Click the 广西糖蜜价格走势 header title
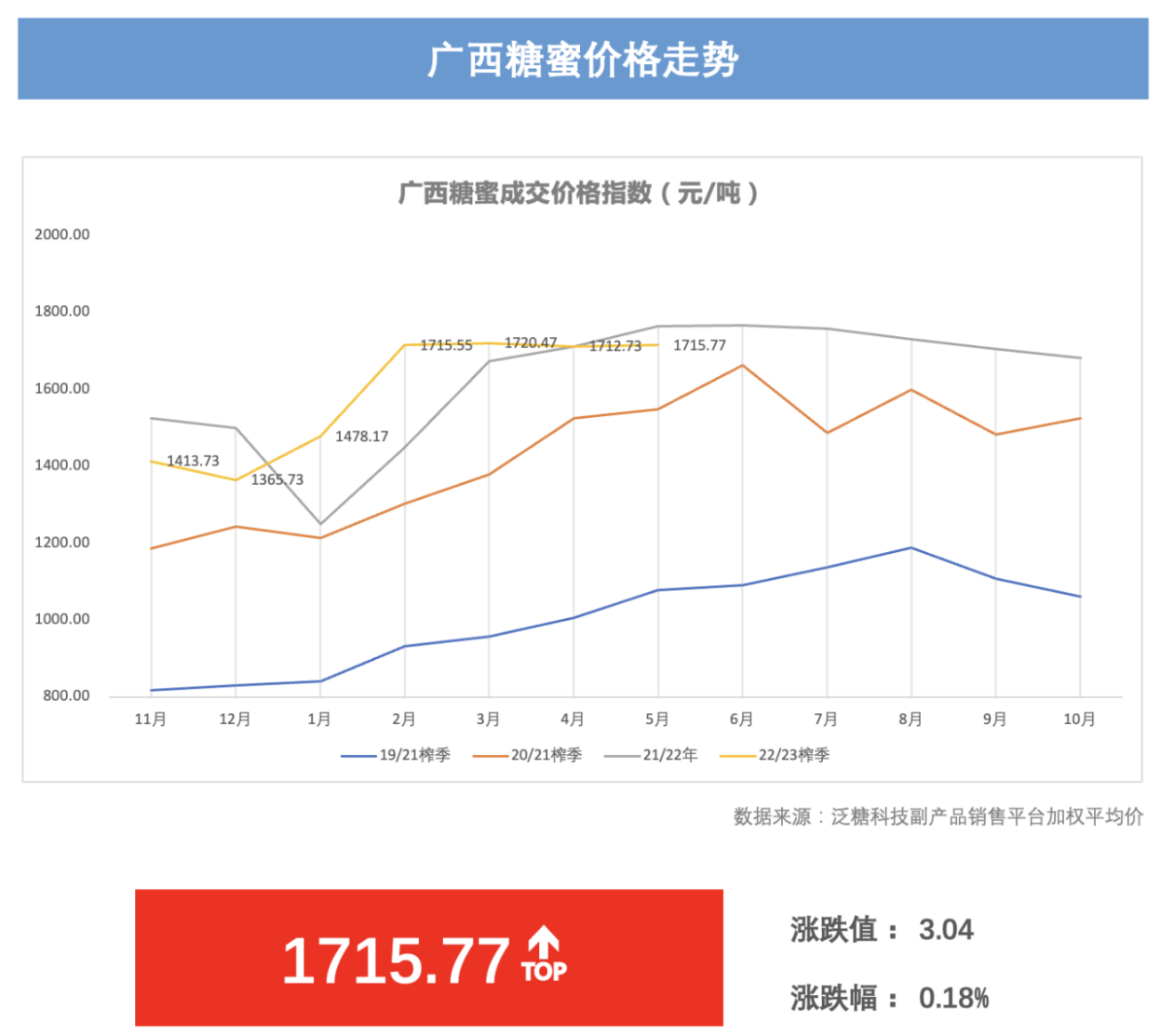The image size is (1160, 1036). 583,61
